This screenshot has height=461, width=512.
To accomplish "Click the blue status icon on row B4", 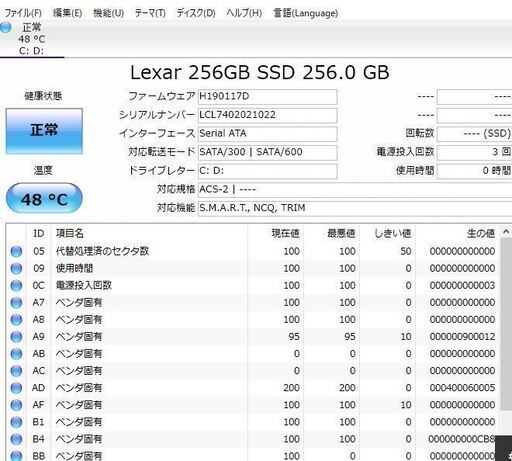I will point(16,439).
